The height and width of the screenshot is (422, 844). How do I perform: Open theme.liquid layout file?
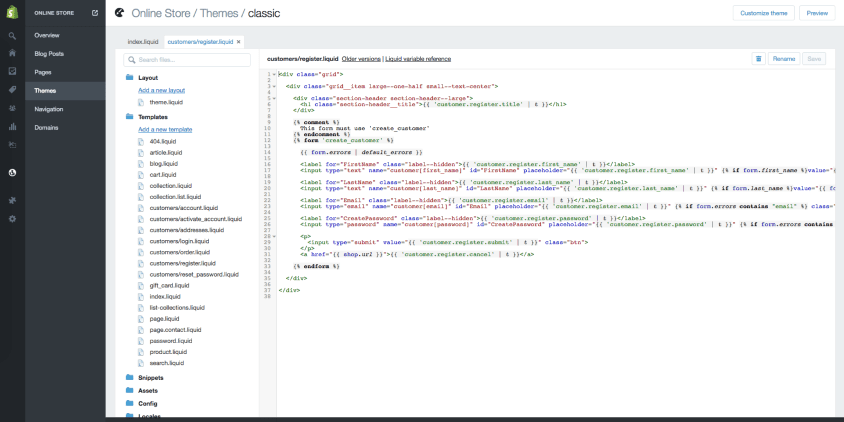coord(165,102)
